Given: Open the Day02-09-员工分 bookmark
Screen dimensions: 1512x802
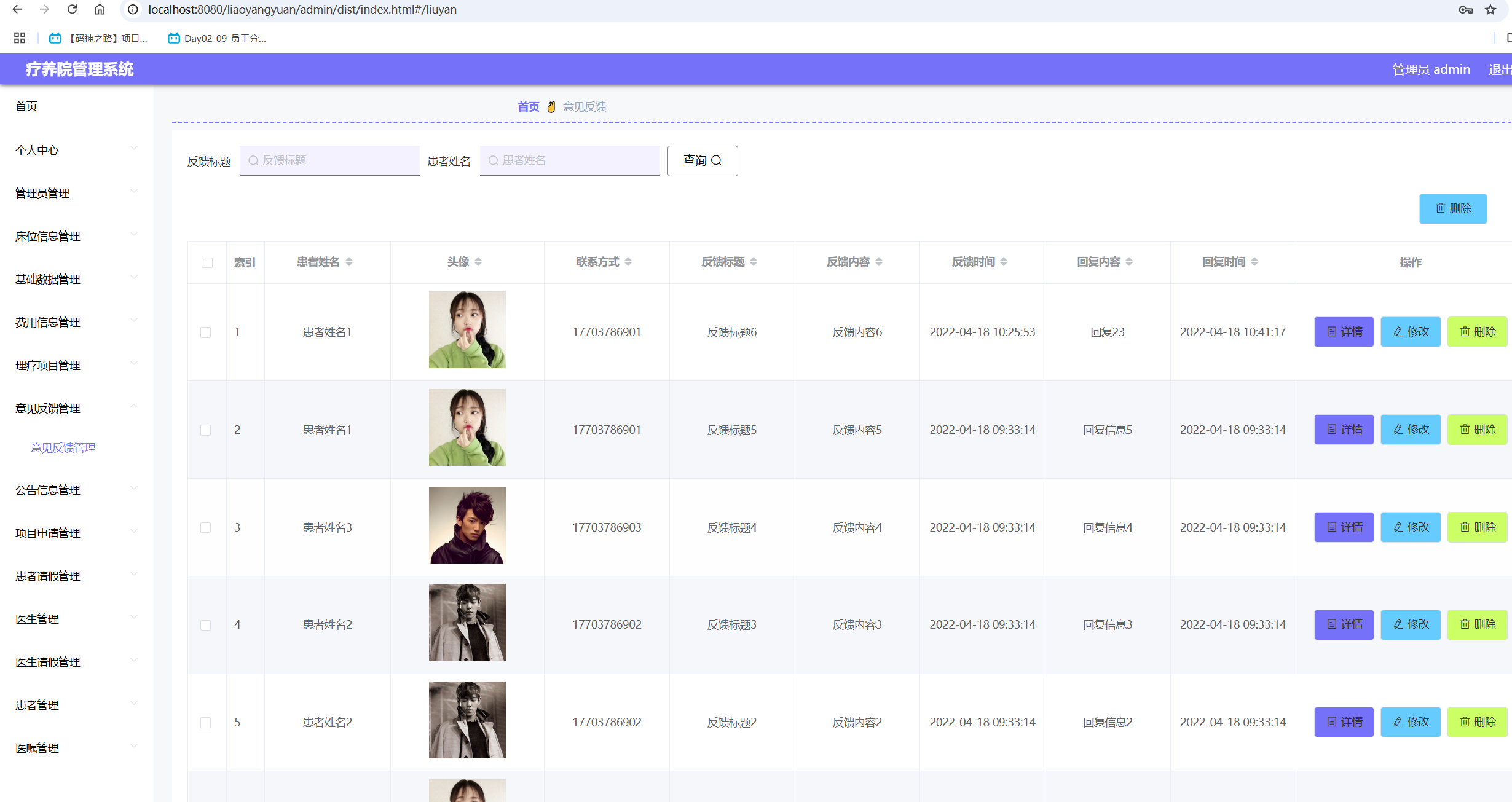Looking at the screenshot, I should (217, 38).
